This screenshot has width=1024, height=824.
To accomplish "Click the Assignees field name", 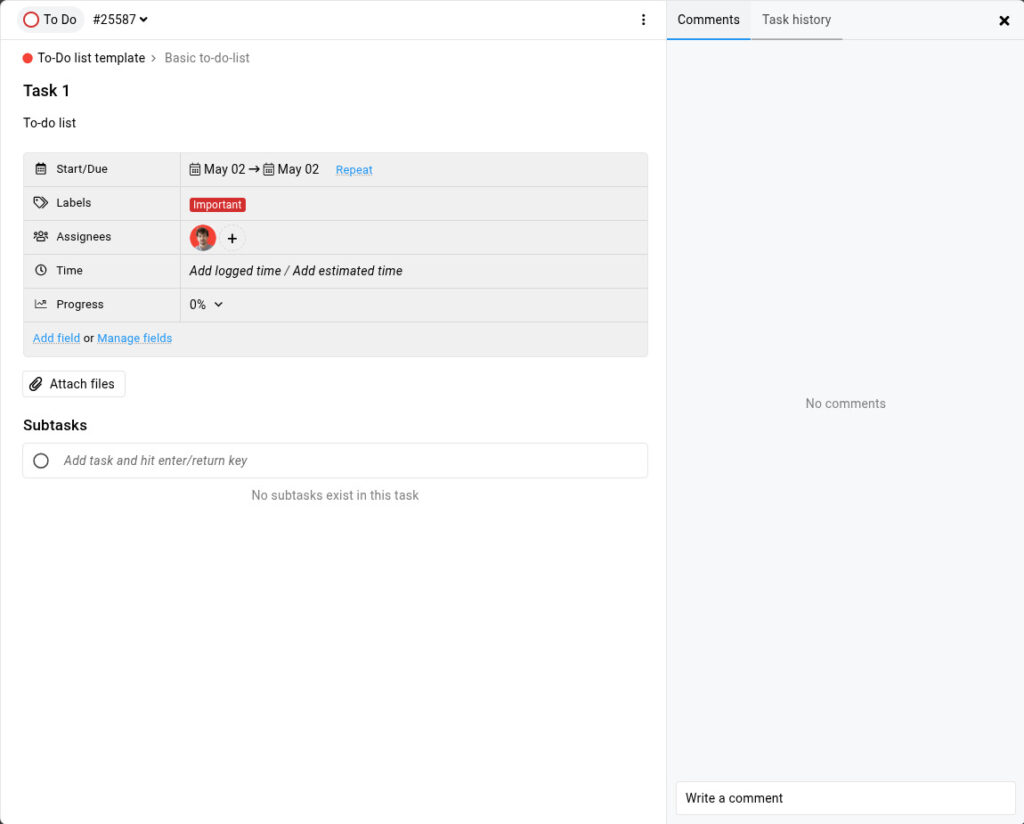I will pyautogui.click(x=84, y=237).
